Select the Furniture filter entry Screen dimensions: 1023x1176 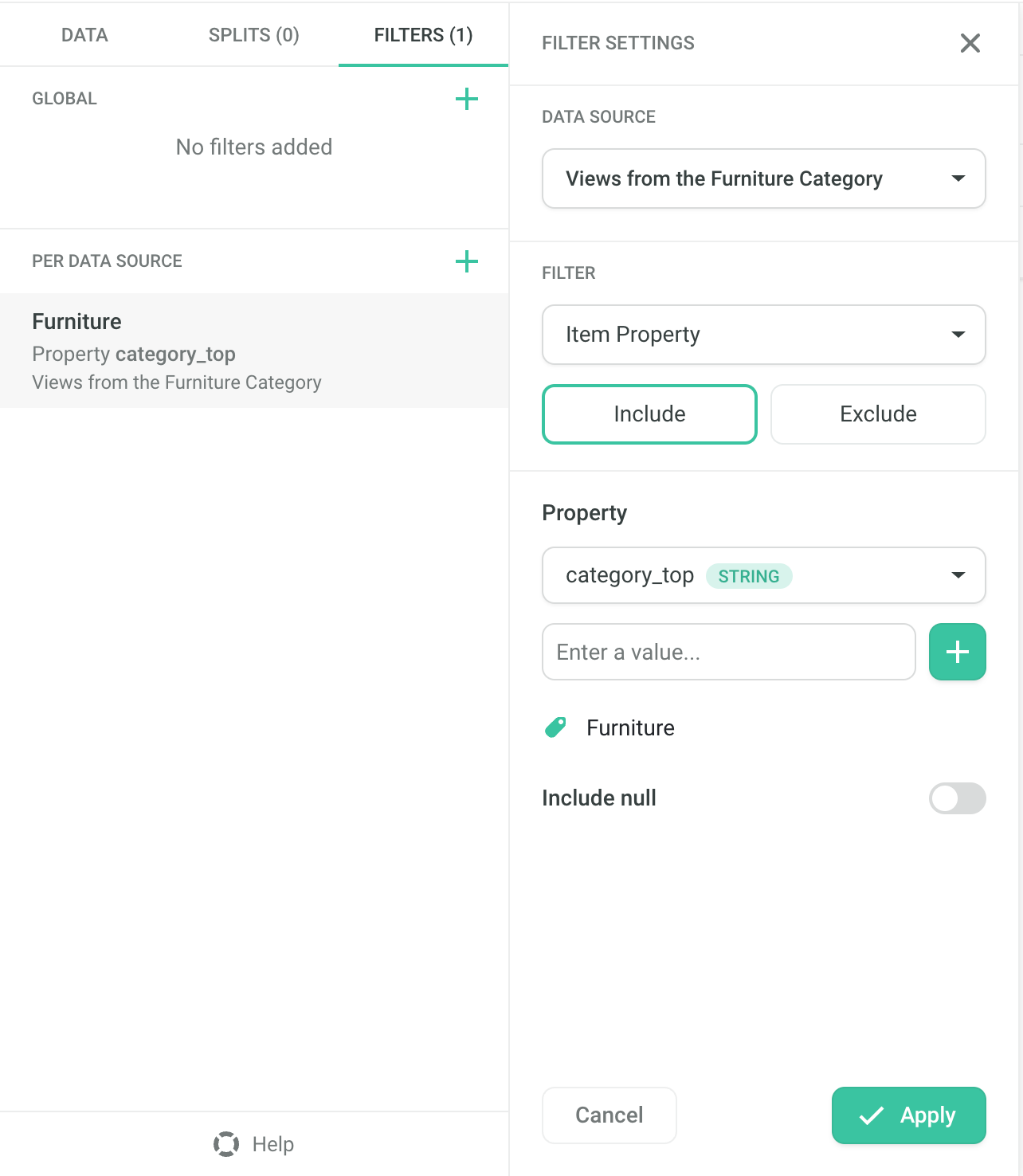click(254, 351)
